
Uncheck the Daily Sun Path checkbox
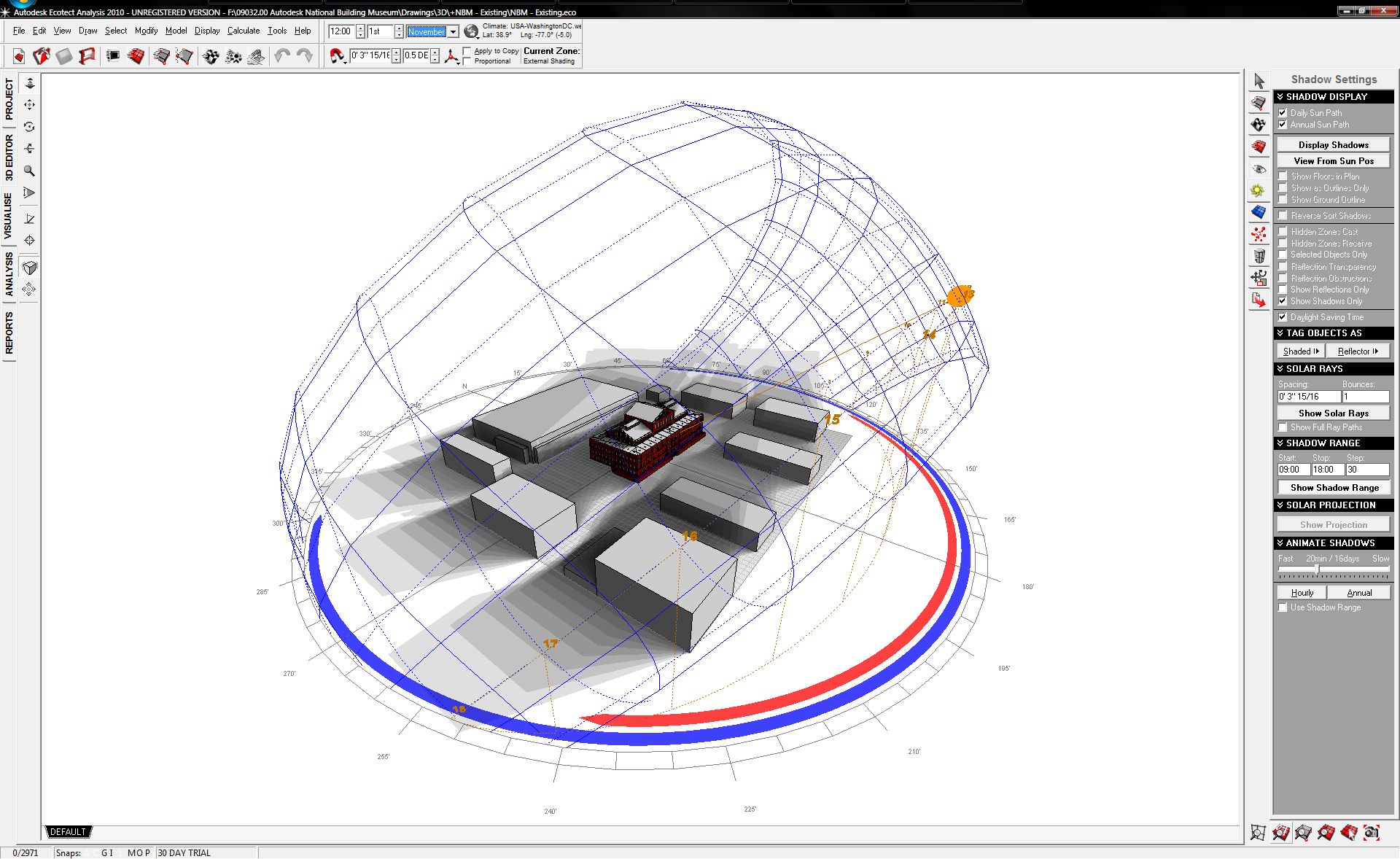coord(1283,113)
